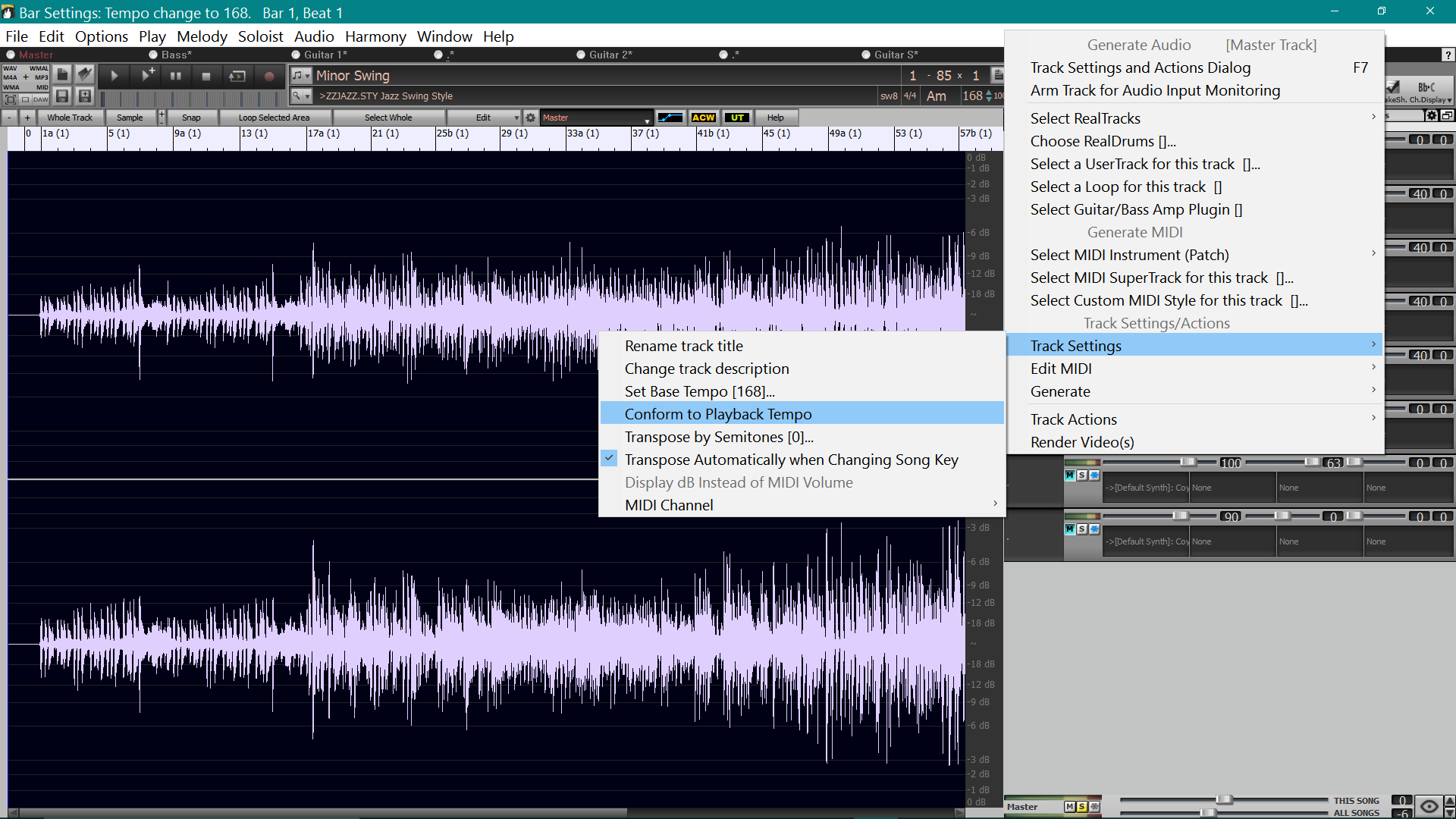The width and height of the screenshot is (1456, 819).
Task: Click the full-screen view icon
Action: [11, 99]
